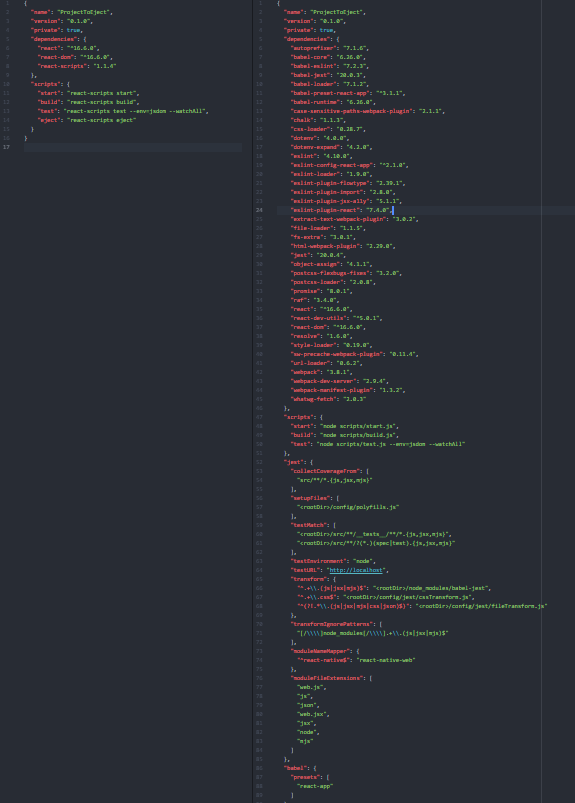
Task: Click the "testEnvironment" key
Action: [319, 561]
